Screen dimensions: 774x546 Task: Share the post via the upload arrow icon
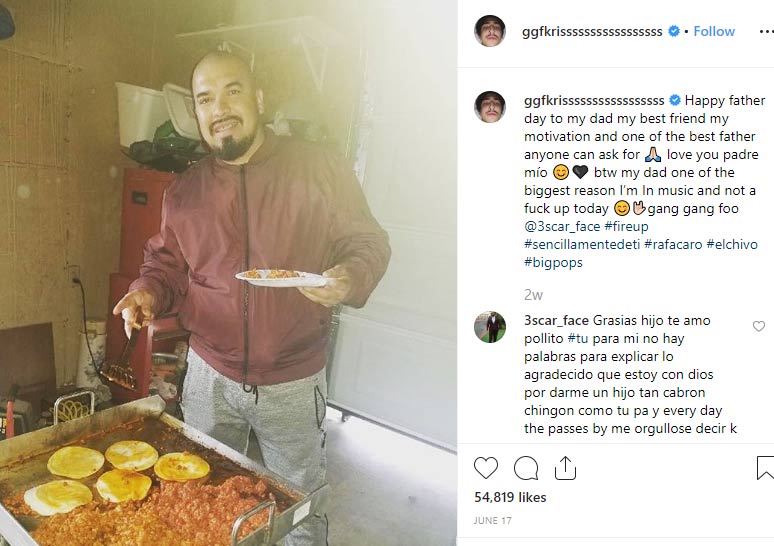565,468
